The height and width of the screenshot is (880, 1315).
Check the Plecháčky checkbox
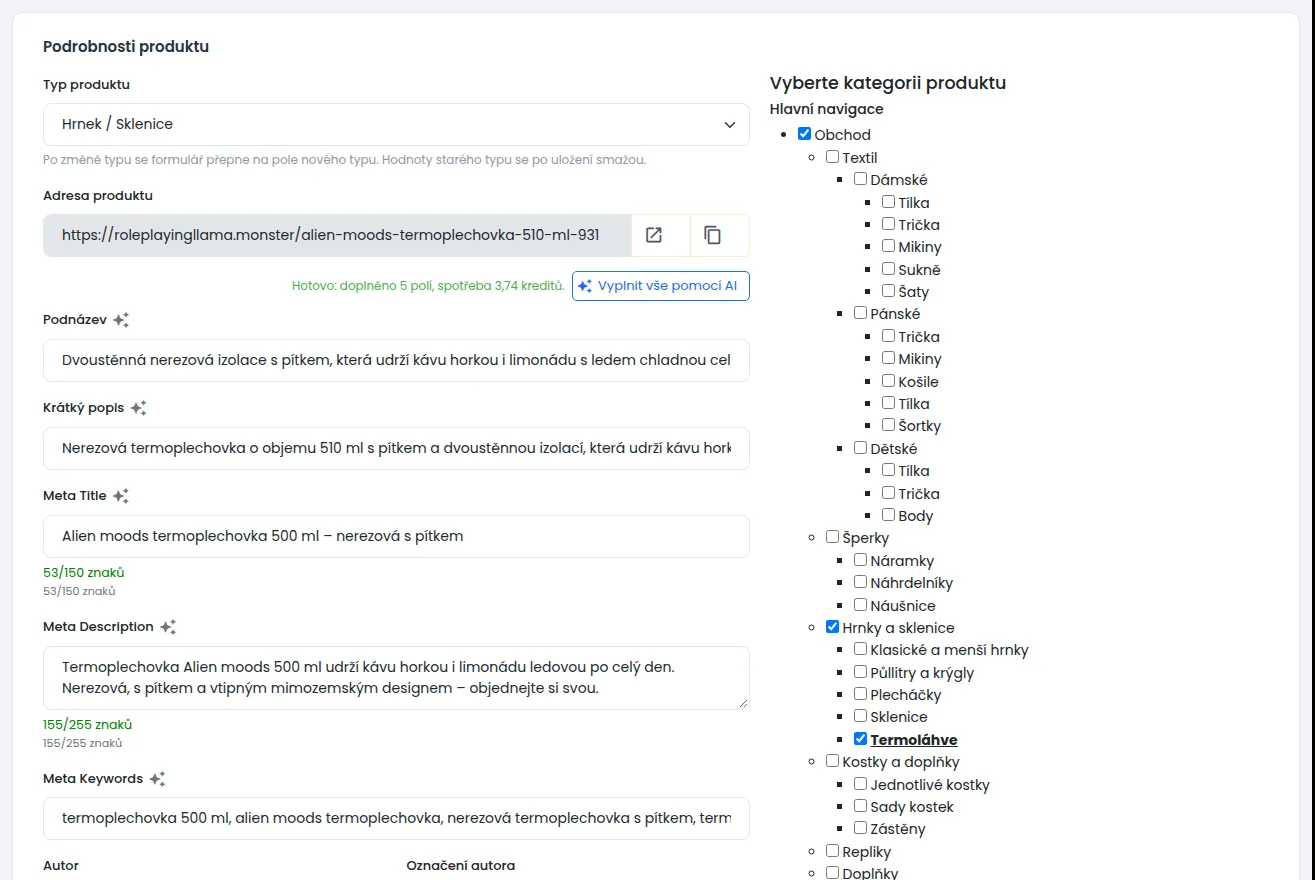tap(860, 694)
